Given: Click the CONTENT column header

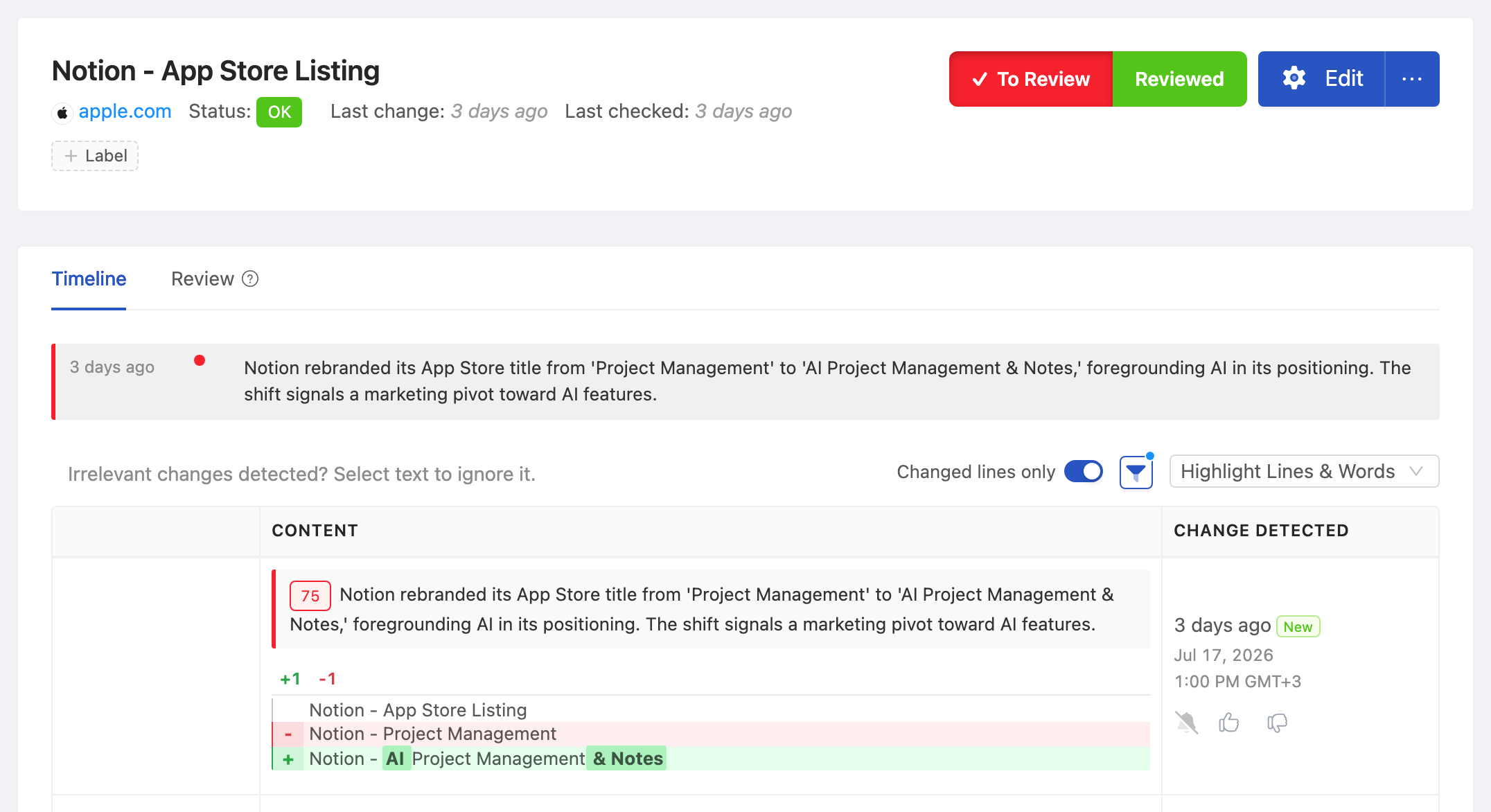Looking at the screenshot, I should [315, 531].
